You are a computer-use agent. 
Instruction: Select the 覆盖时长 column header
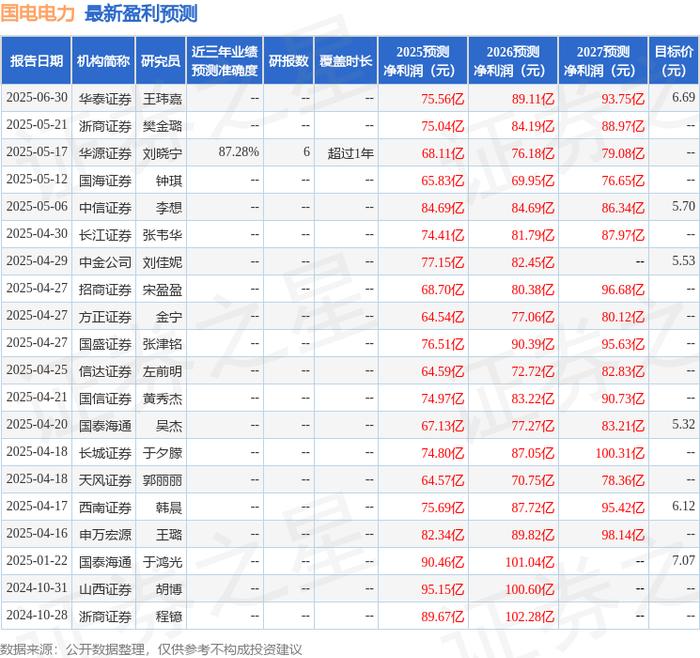tap(346, 61)
